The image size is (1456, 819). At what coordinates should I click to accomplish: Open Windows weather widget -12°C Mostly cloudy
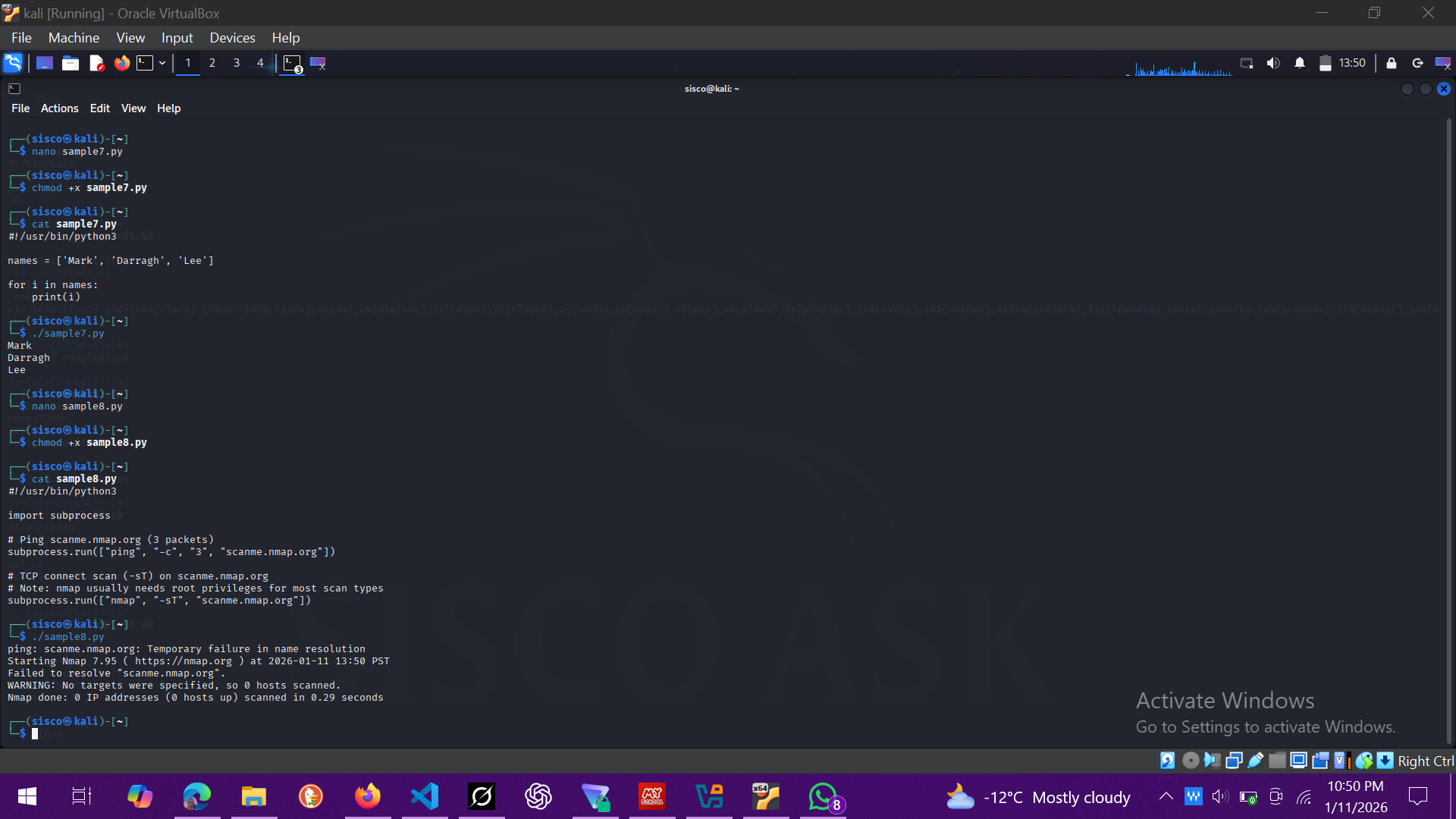(x=1037, y=797)
